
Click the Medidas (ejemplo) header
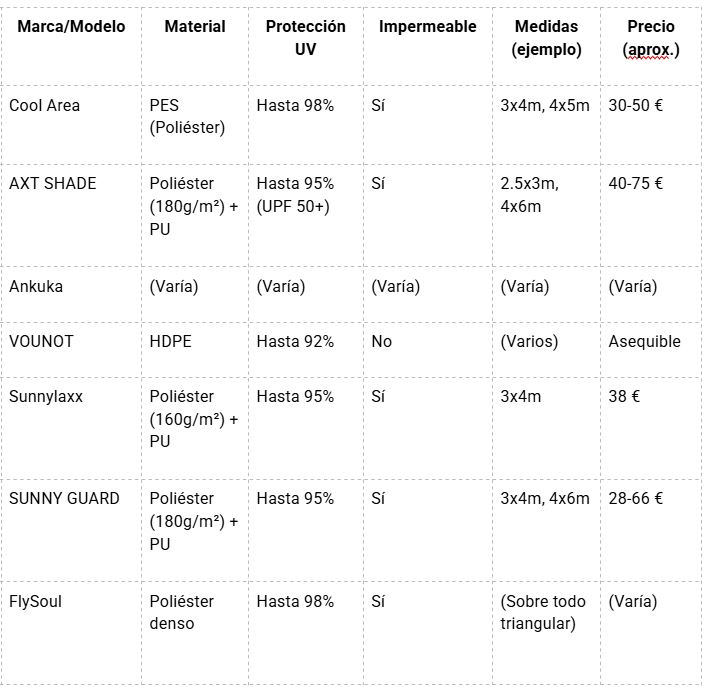[546, 38]
